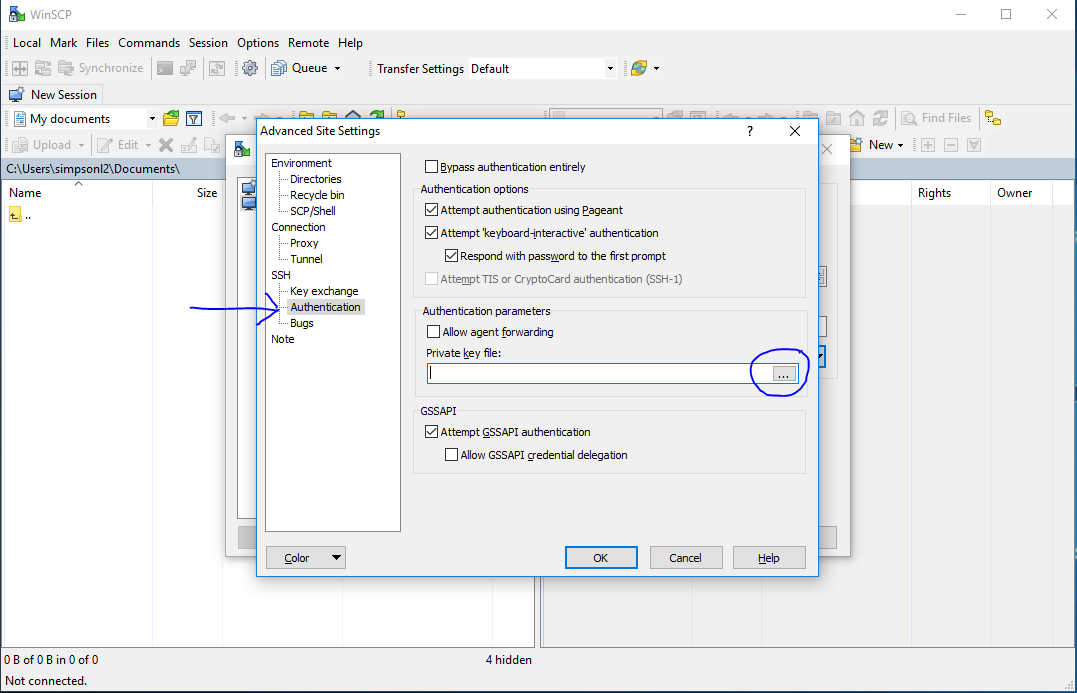Click the New Session monitor icon
This screenshot has height=693, width=1077.
[x=16, y=95]
